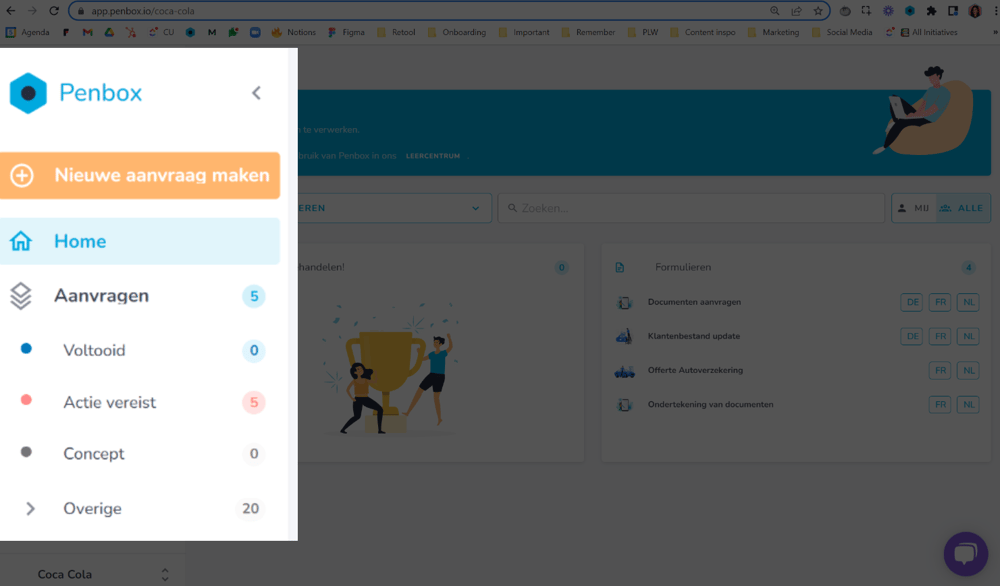Open the Agenda bookmark
This screenshot has height=586, width=1000.
click(x=27, y=33)
